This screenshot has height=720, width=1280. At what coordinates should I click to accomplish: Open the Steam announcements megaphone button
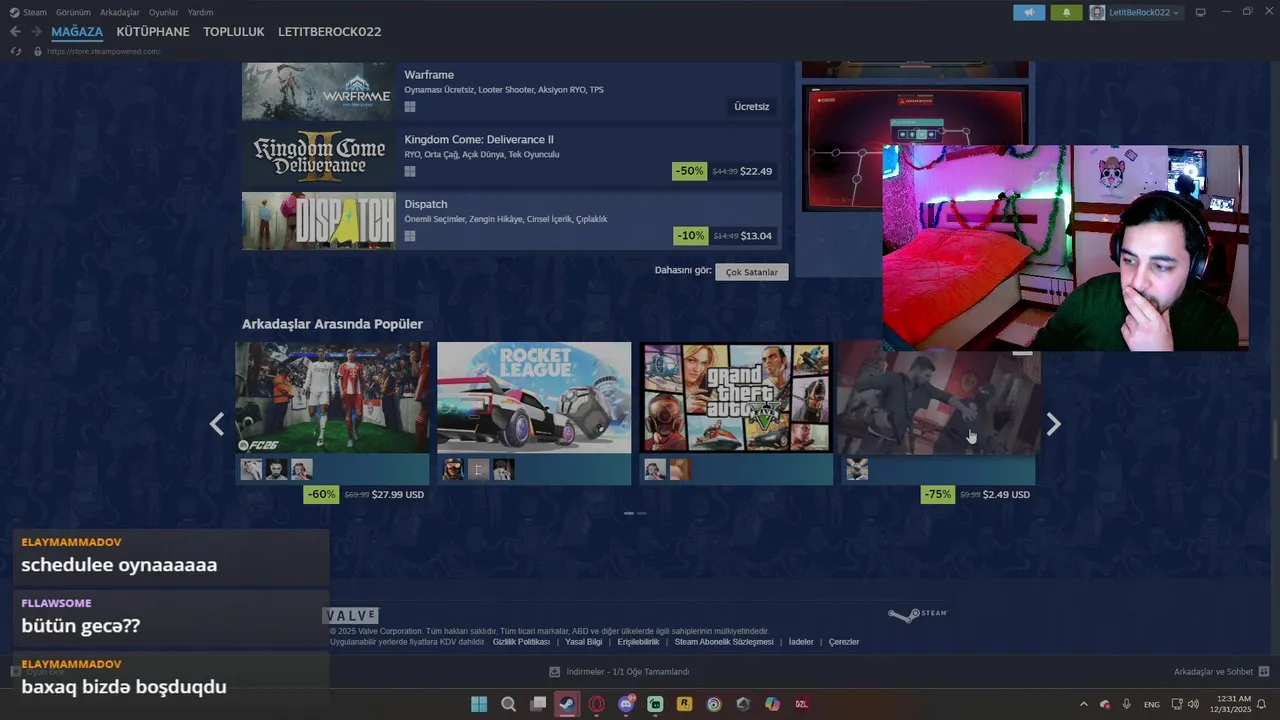coord(1029,12)
